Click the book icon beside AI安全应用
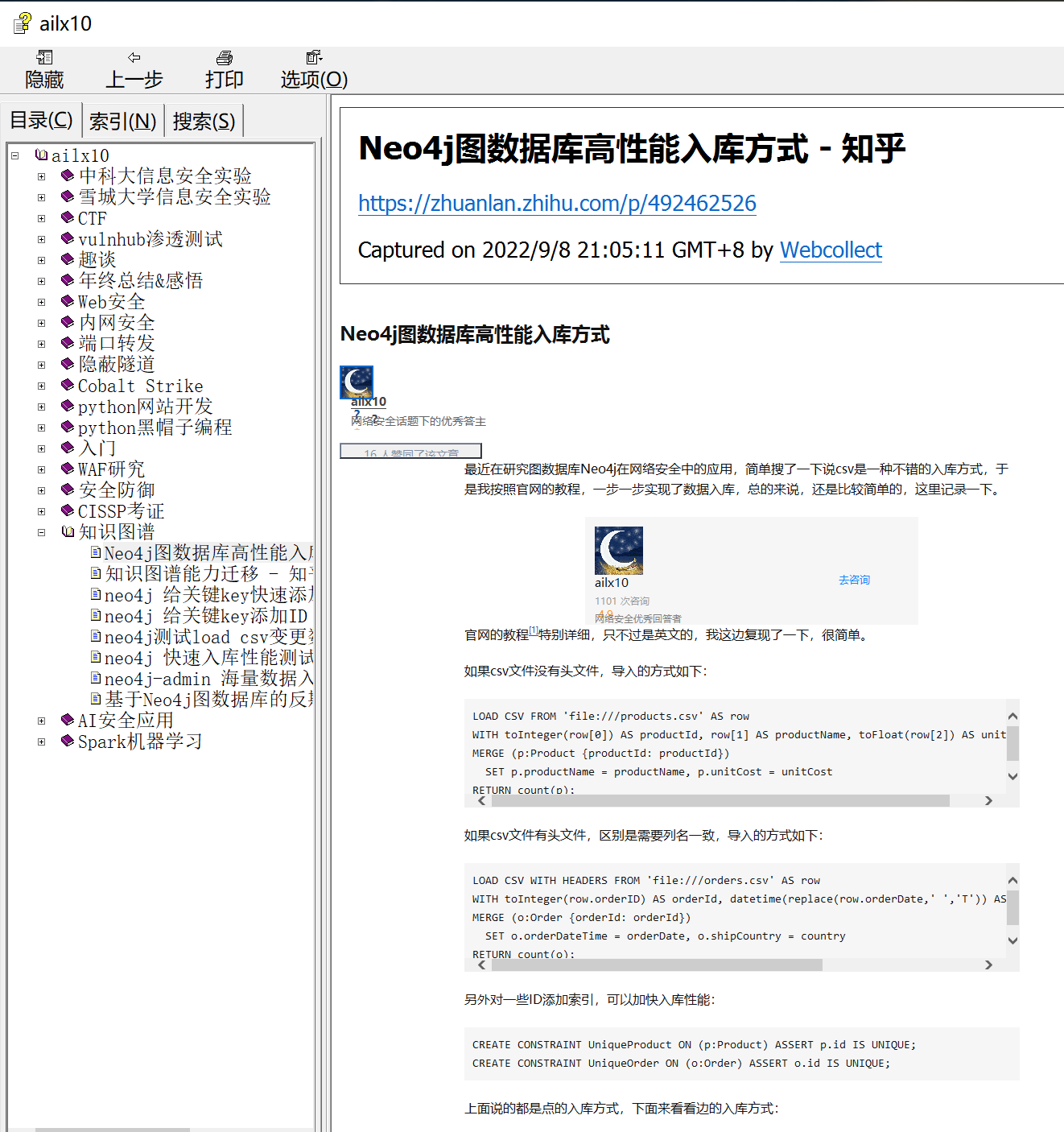This screenshot has width=1064, height=1132. tap(68, 720)
